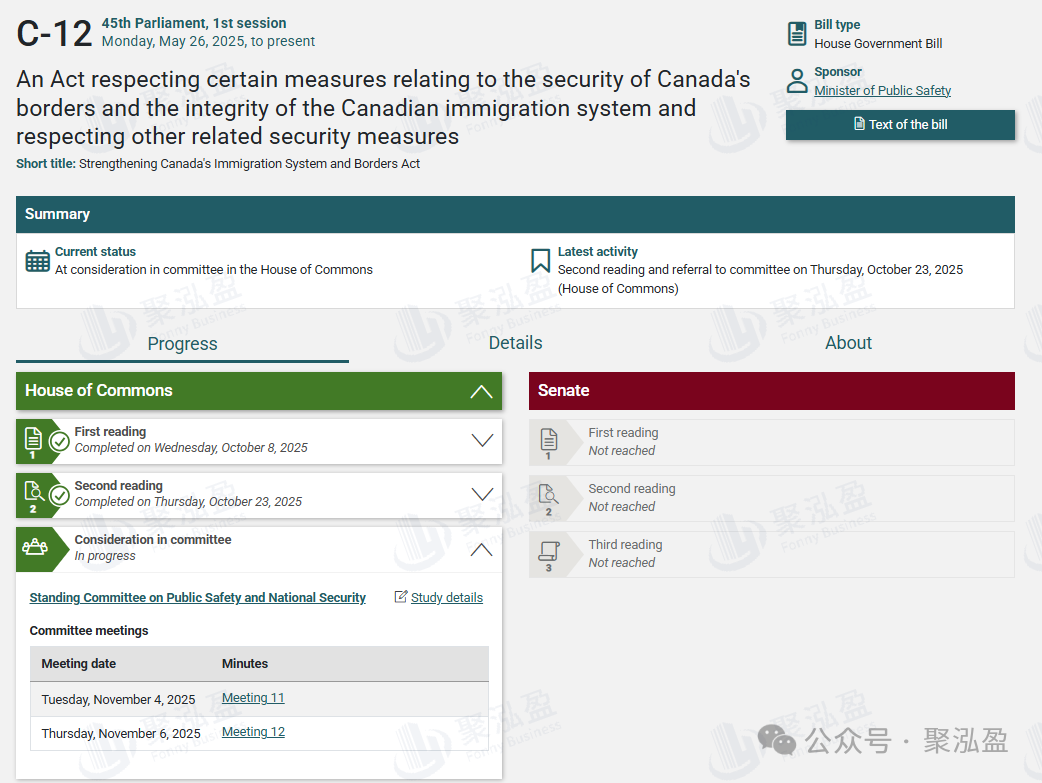Switch to the Details tab
This screenshot has height=783, width=1042.
[515, 343]
